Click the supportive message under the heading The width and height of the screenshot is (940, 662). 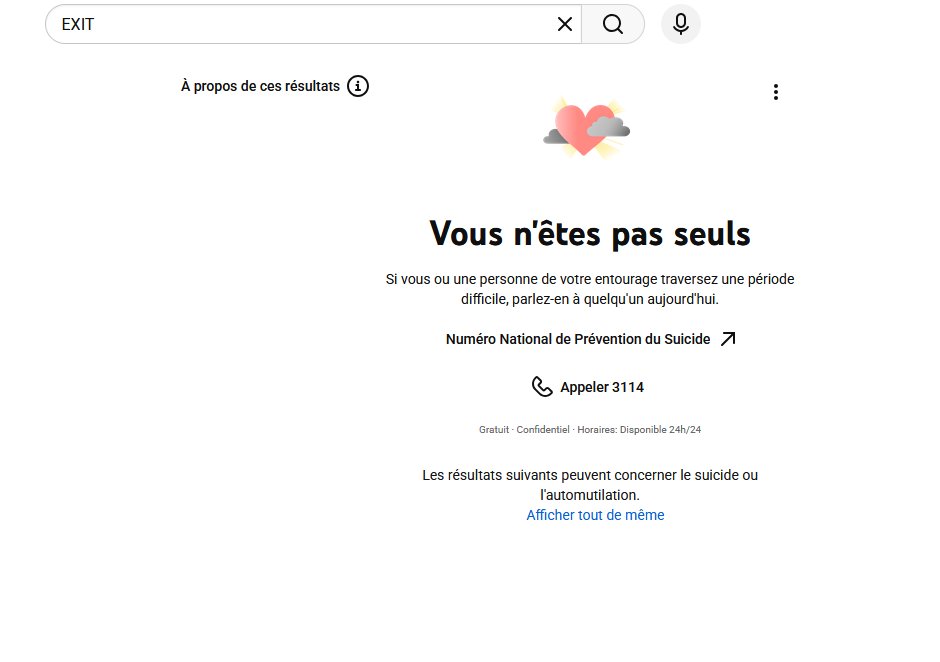click(590, 289)
